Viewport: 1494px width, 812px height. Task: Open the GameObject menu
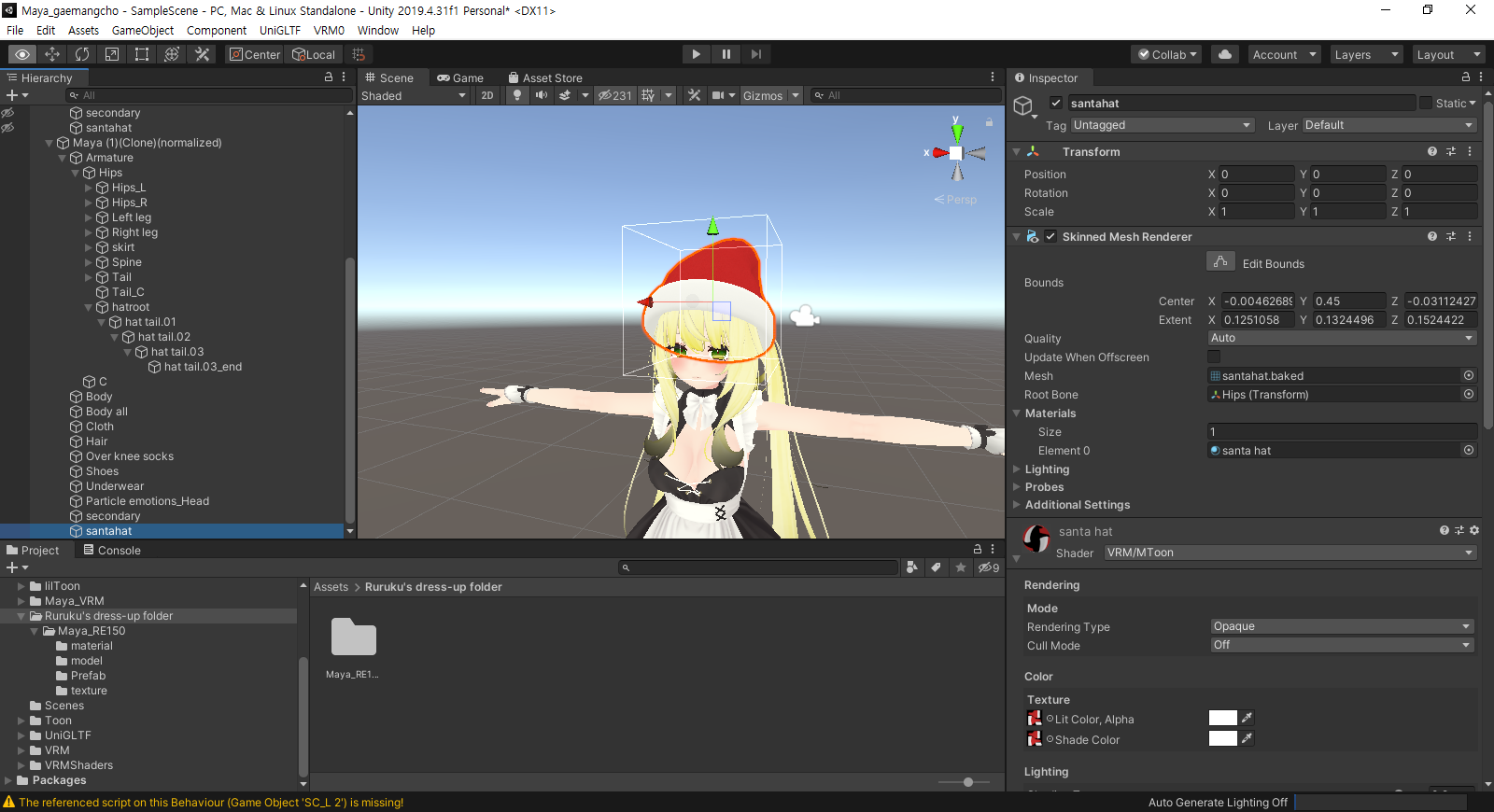(142, 30)
